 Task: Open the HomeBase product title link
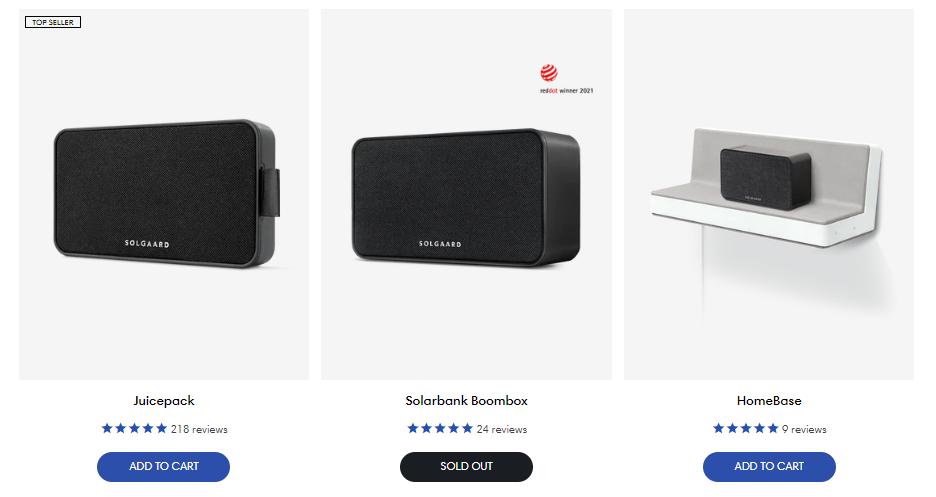(x=769, y=401)
